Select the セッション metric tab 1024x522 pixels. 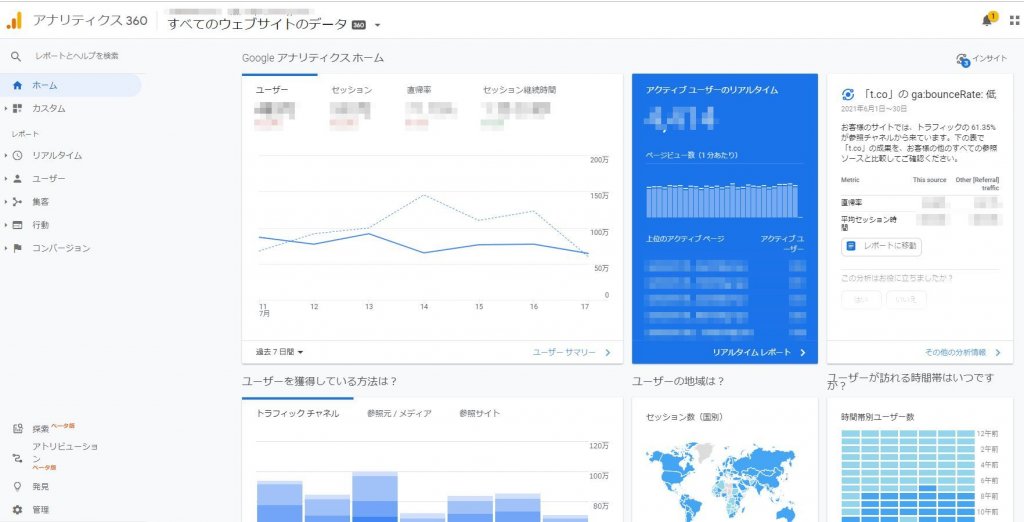(x=351, y=90)
